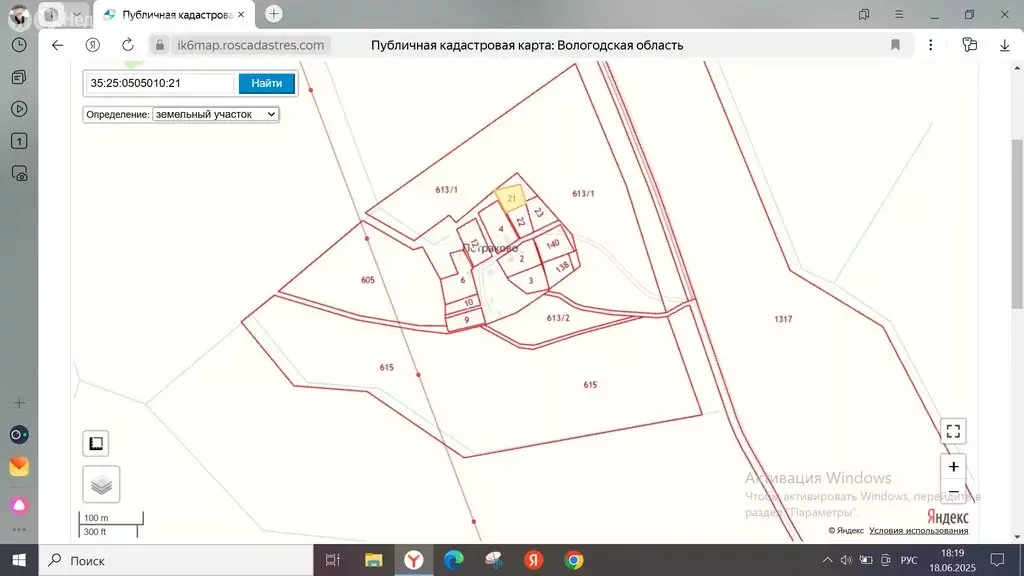Viewport: 1024px width, 576px height.
Task: Switch the map to fullscreen mode
Action: click(x=953, y=431)
